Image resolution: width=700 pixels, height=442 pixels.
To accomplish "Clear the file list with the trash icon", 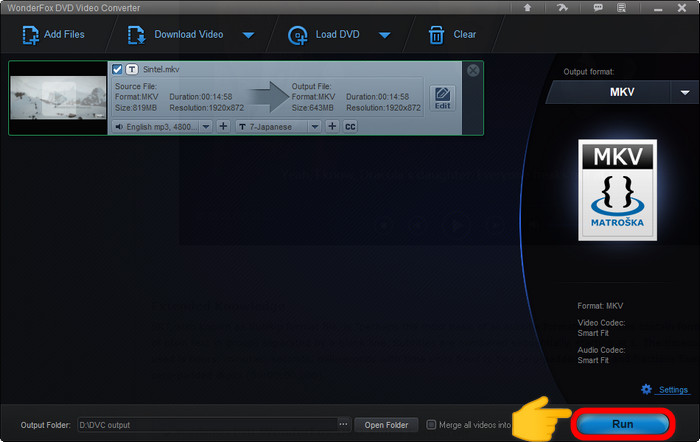I will pyautogui.click(x=436, y=35).
